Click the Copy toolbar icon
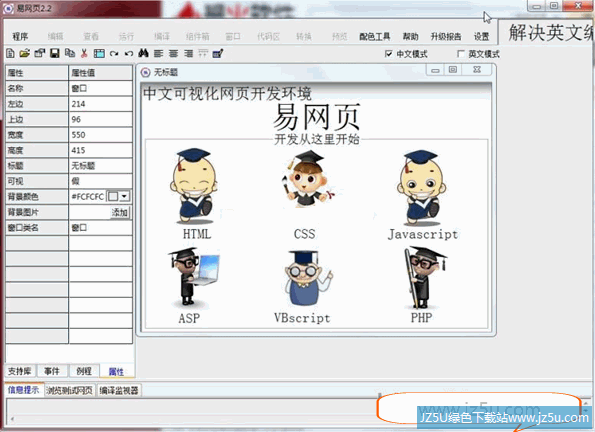This screenshot has height=432, width=595. pyautogui.click(x=70, y=54)
